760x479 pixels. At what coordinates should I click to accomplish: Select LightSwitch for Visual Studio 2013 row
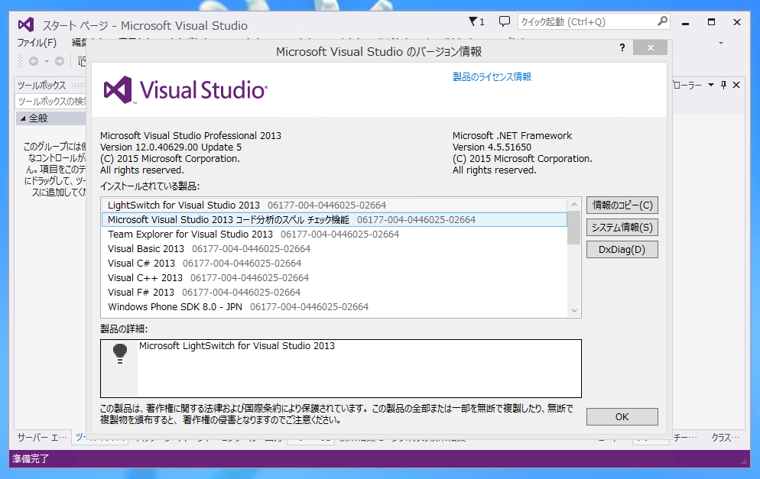[x=334, y=205]
